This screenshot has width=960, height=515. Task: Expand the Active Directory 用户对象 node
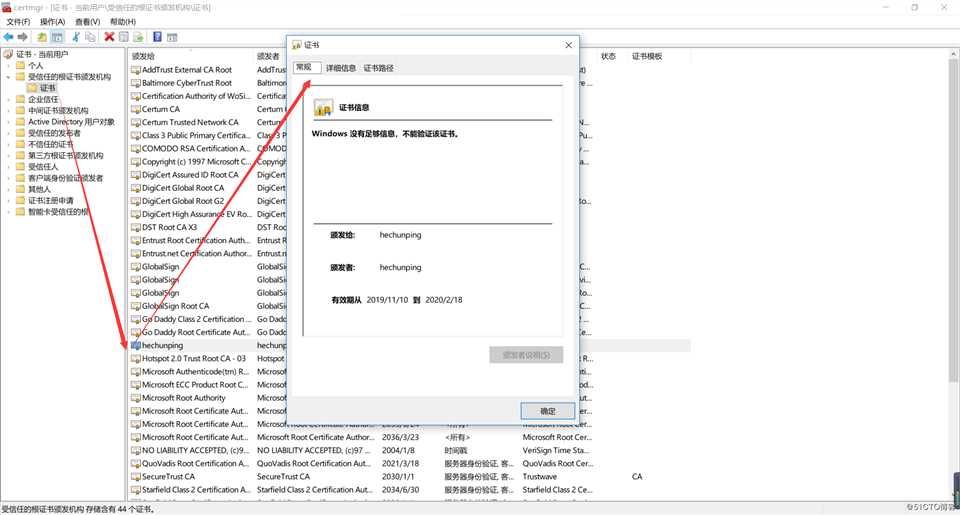click(9, 122)
